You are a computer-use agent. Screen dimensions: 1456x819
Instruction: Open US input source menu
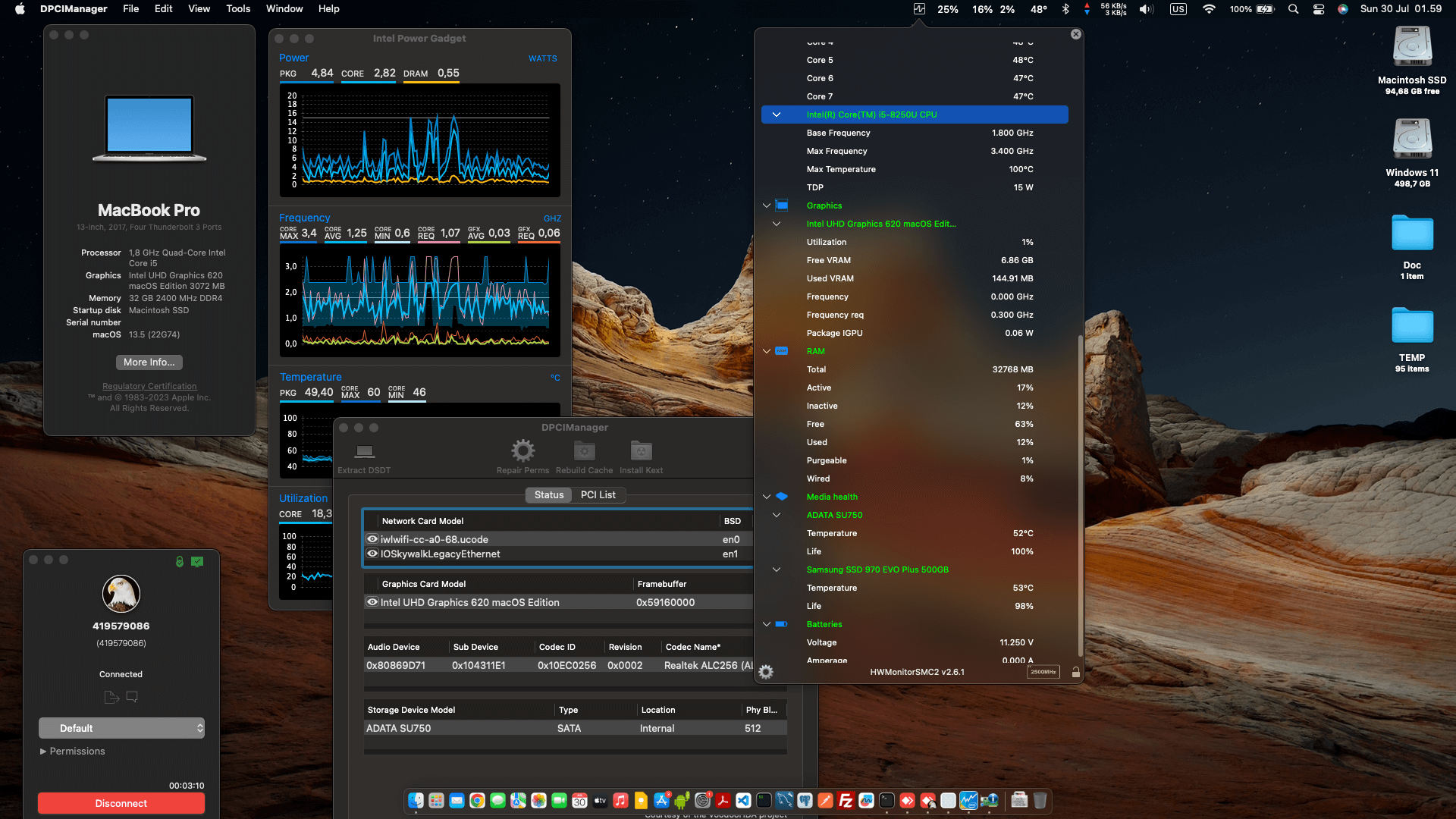1178,9
